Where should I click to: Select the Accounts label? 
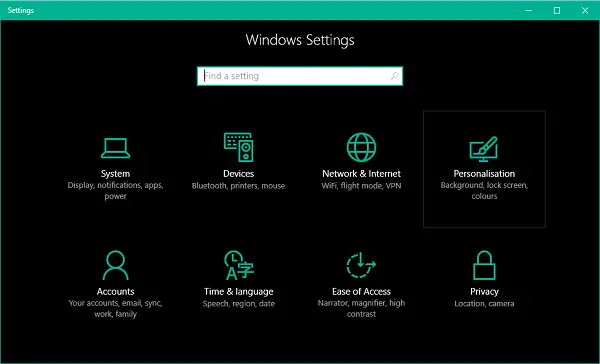tap(115, 292)
